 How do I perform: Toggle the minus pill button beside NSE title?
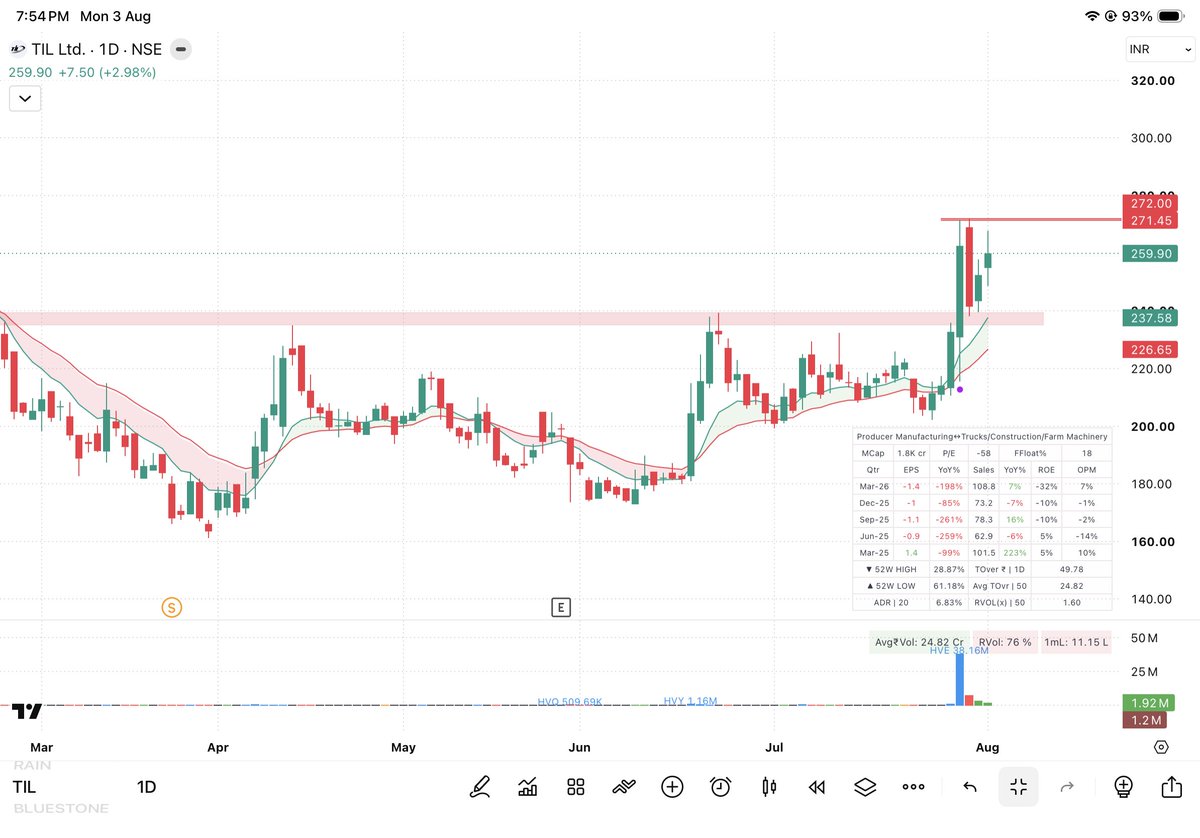click(x=181, y=49)
